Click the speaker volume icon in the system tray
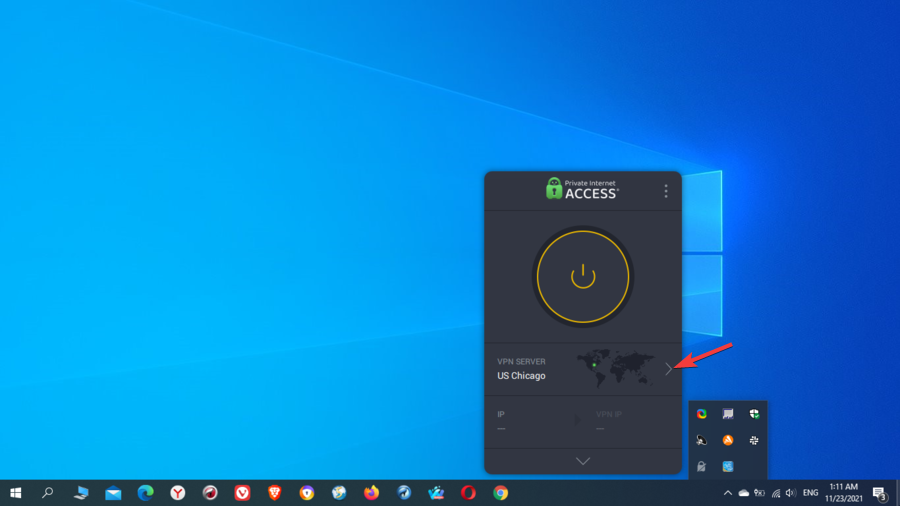Screen dimensions: 900x506 coord(791,493)
